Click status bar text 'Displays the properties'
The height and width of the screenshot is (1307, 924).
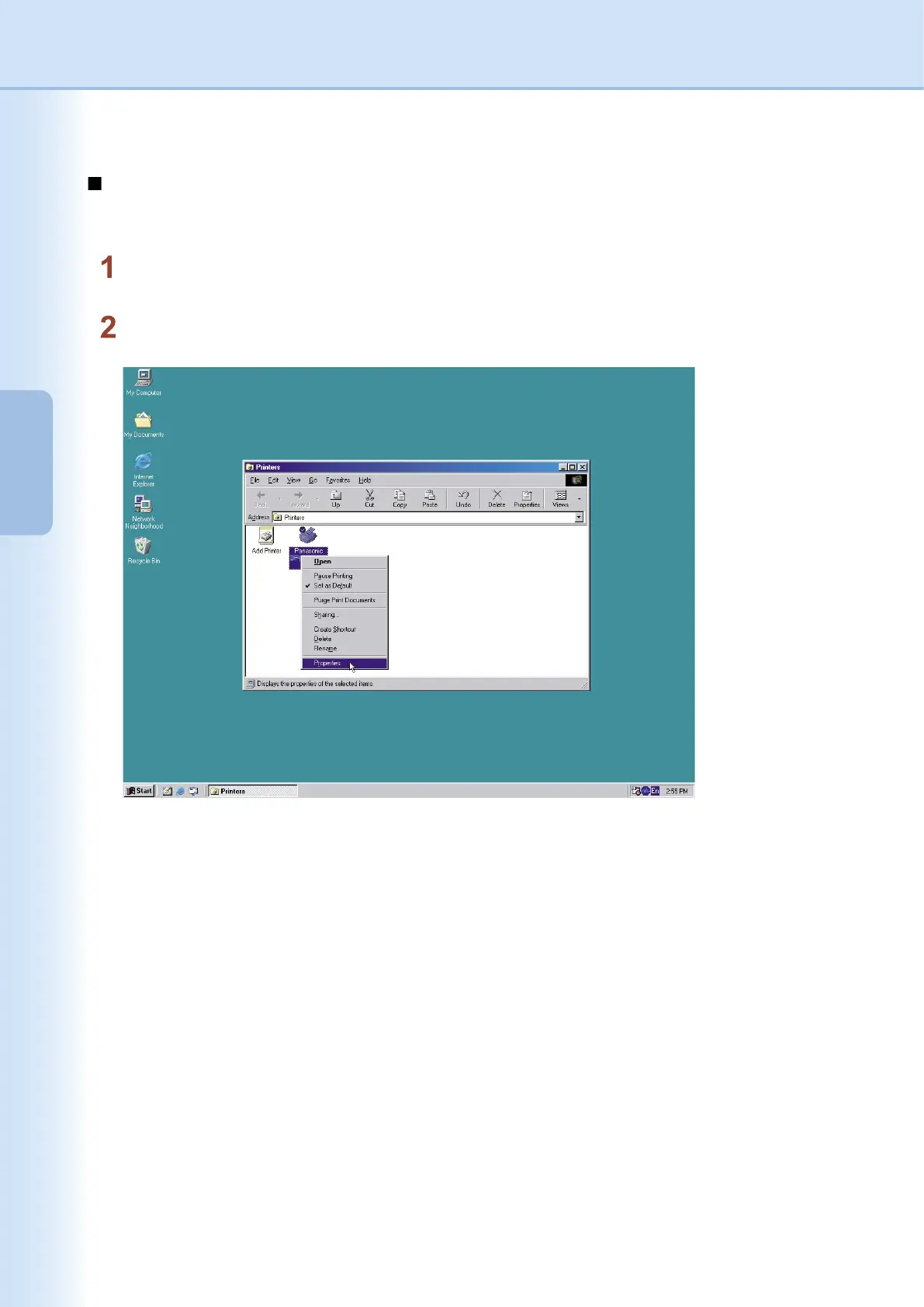coord(316,684)
